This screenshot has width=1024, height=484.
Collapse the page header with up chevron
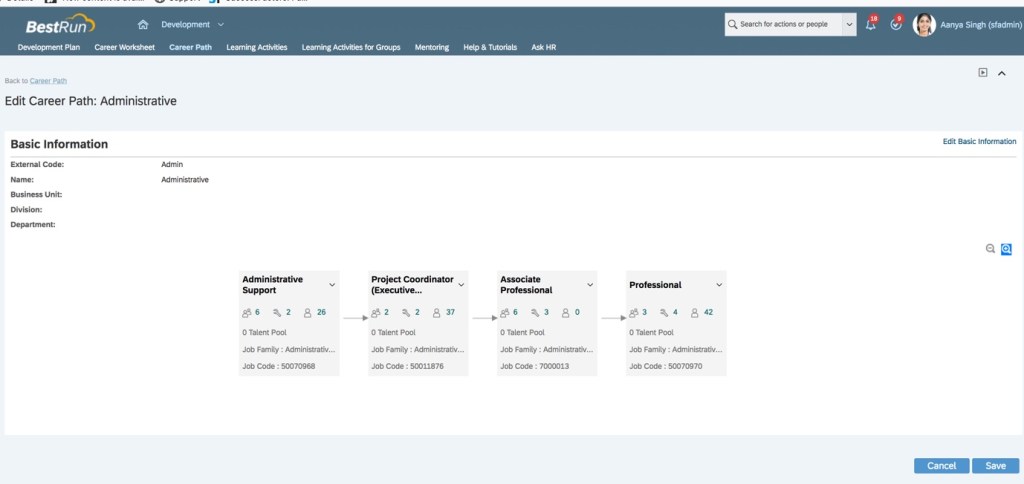(x=1002, y=72)
